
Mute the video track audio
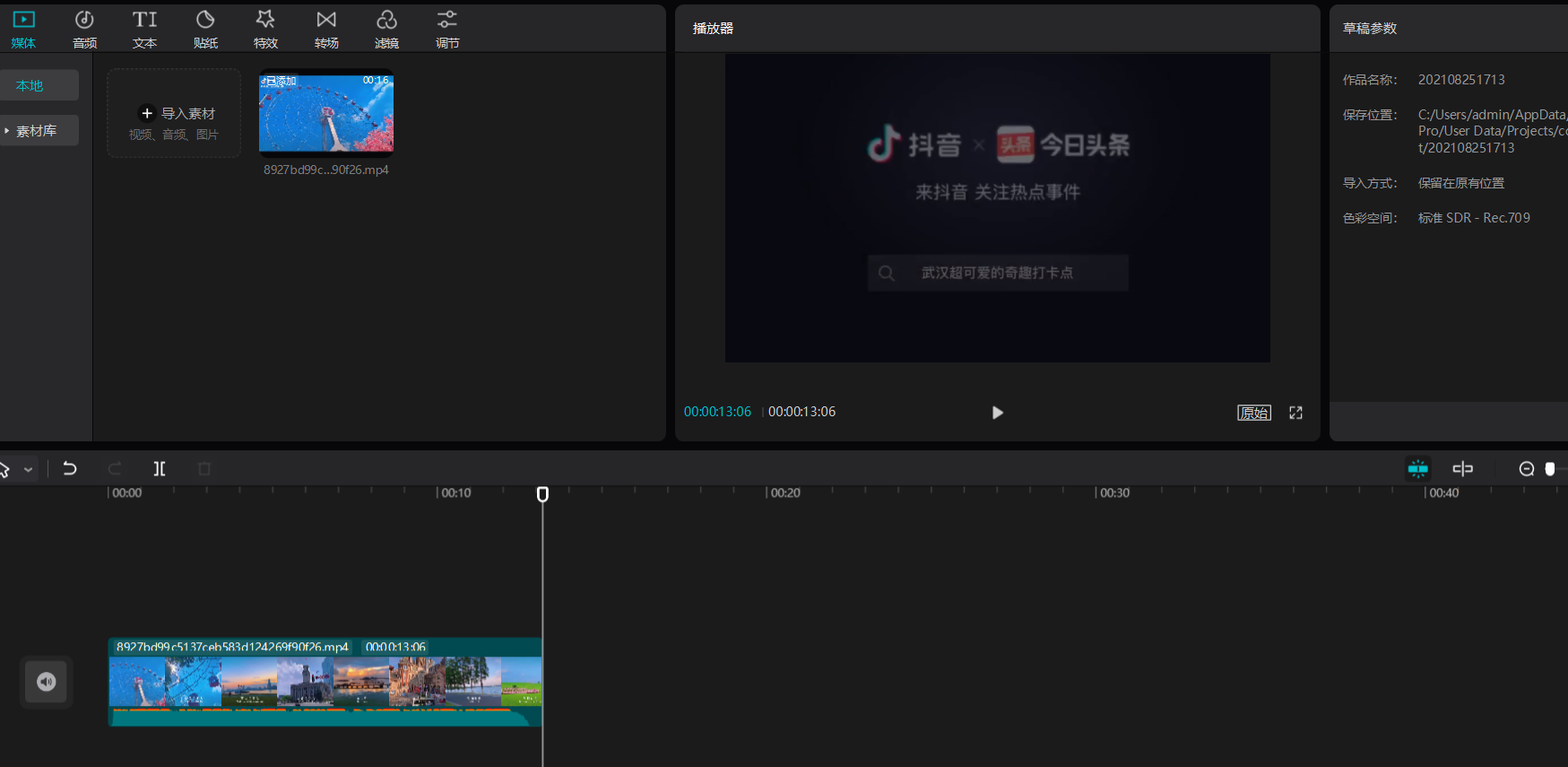click(x=47, y=682)
